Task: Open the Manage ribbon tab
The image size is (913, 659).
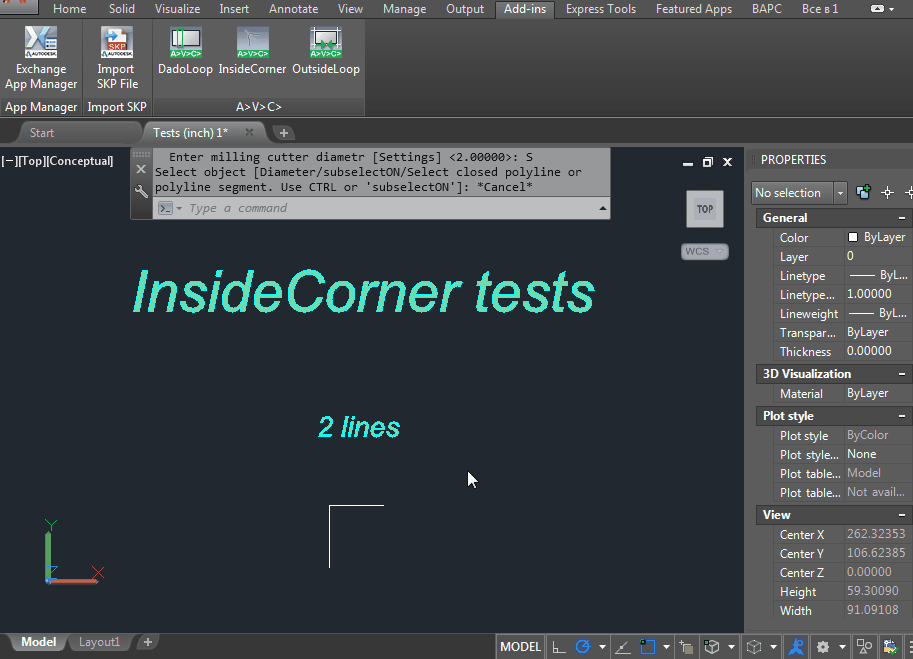Action: click(x=404, y=9)
